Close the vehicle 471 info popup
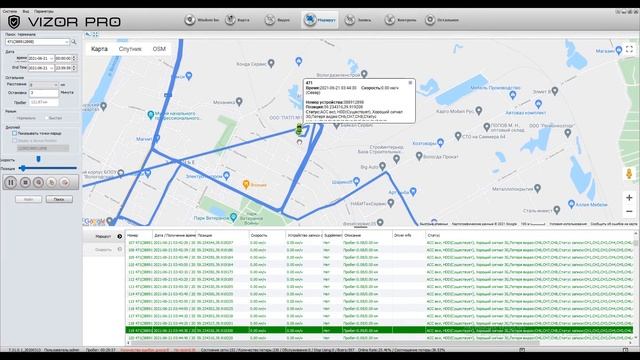640x360 pixels. 410,83
